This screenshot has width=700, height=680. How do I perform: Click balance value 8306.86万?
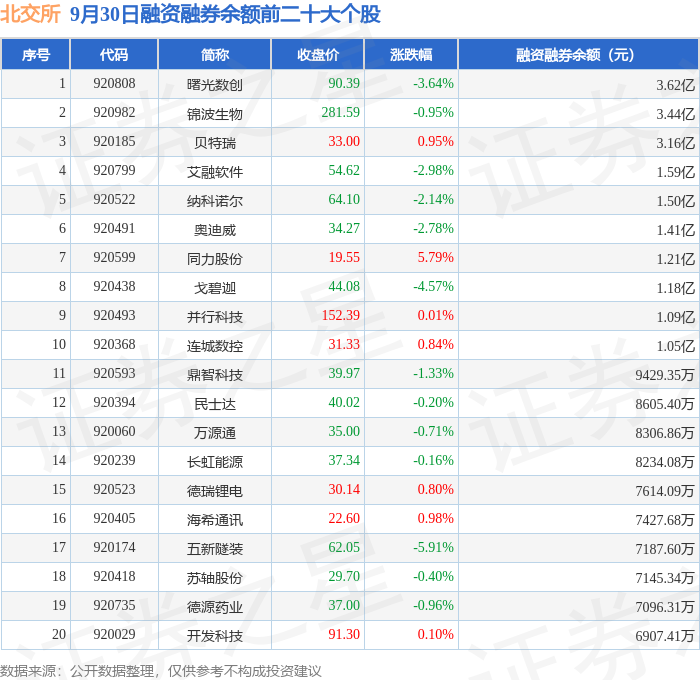click(665, 433)
